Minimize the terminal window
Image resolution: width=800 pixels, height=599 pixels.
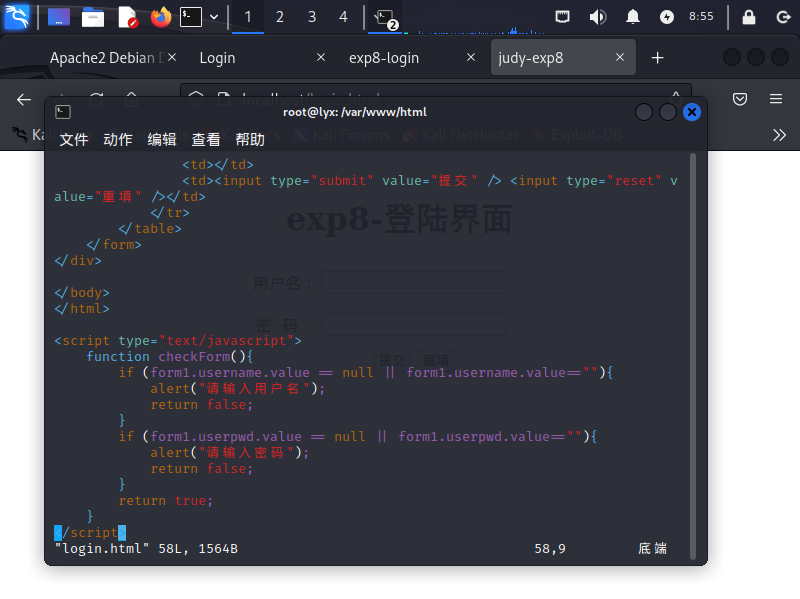(x=644, y=112)
